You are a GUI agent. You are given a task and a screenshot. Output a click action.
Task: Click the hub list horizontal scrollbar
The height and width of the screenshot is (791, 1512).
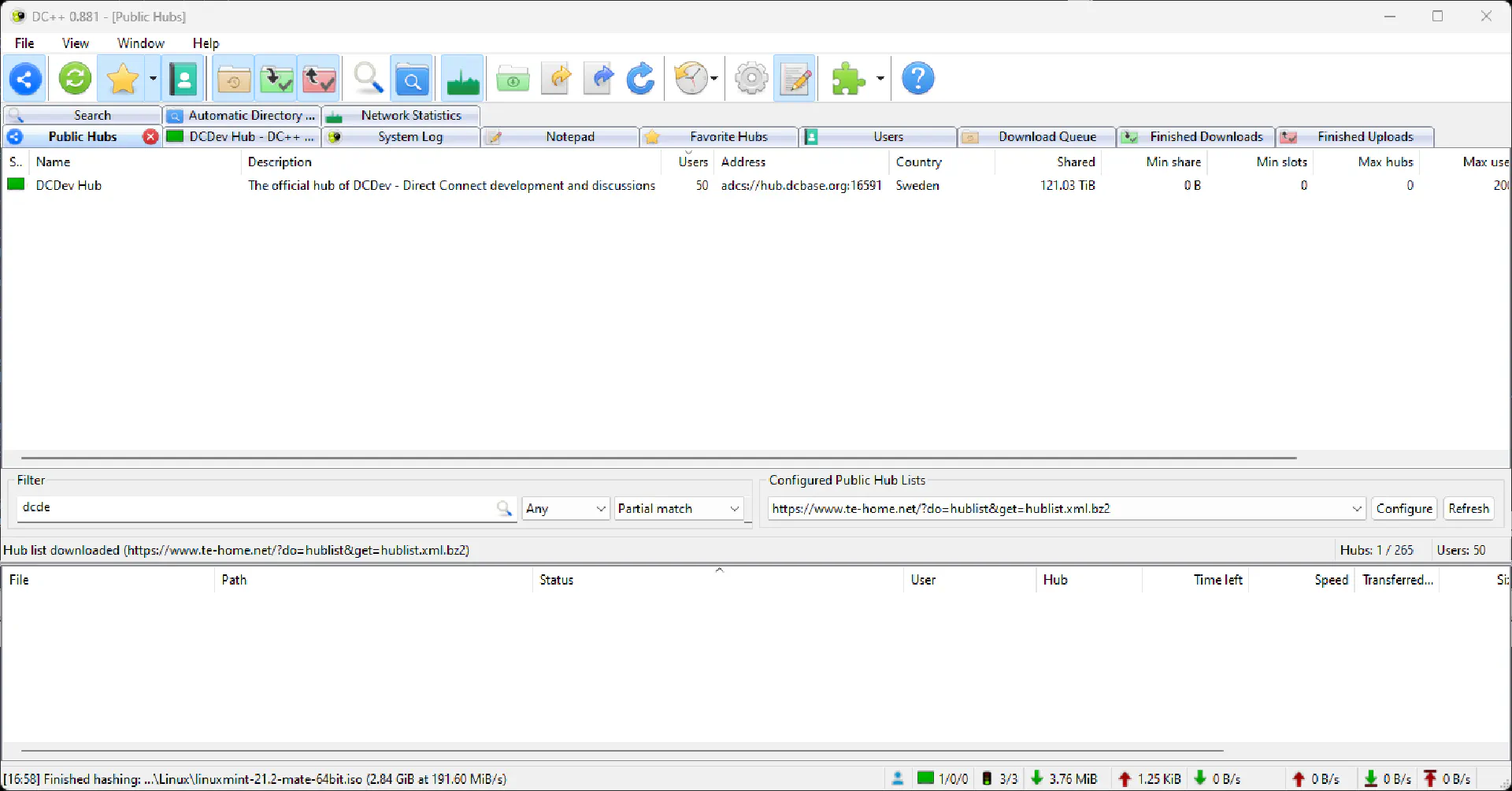tap(658, 457)
